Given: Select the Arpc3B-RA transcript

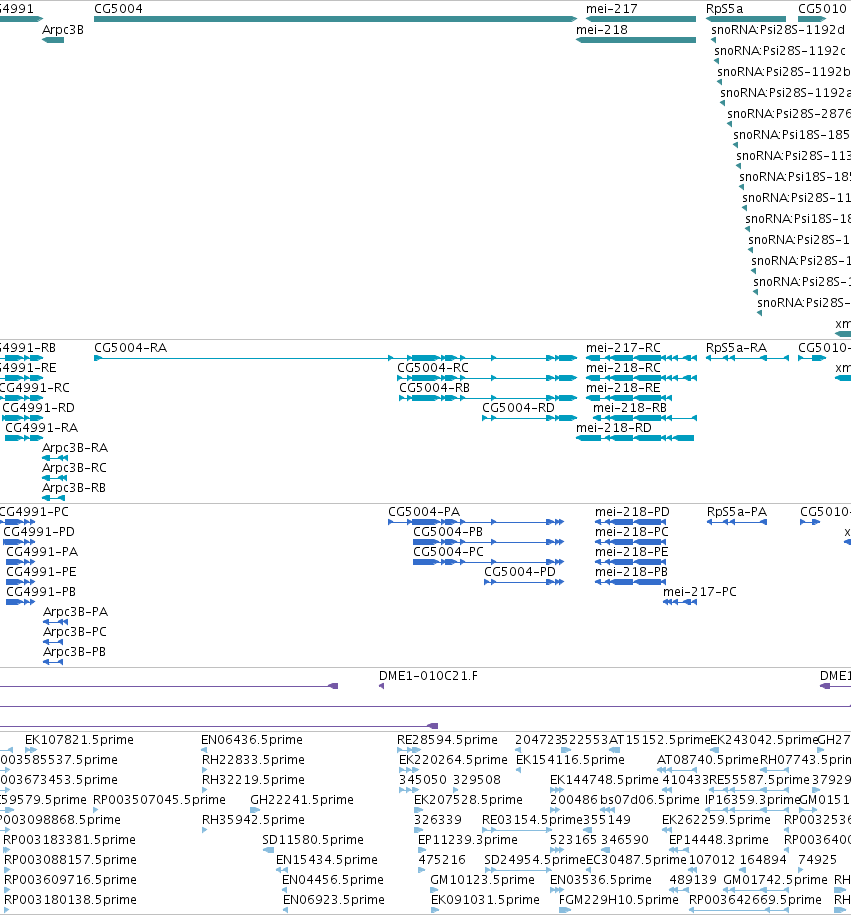Looking at the screenshot, I should click(75, 448).
